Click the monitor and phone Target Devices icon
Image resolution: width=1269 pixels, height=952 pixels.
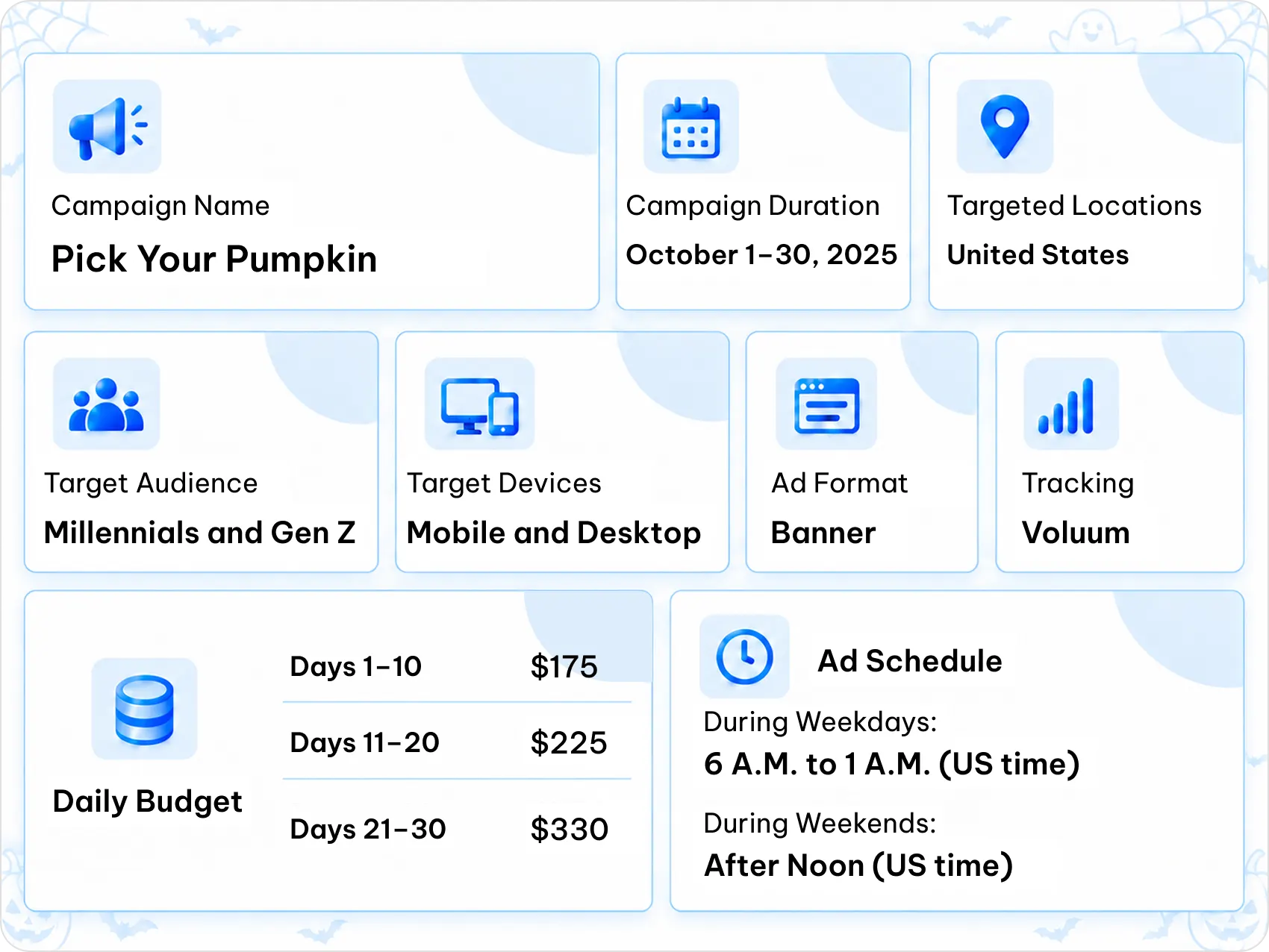click(x=479, y=404)
